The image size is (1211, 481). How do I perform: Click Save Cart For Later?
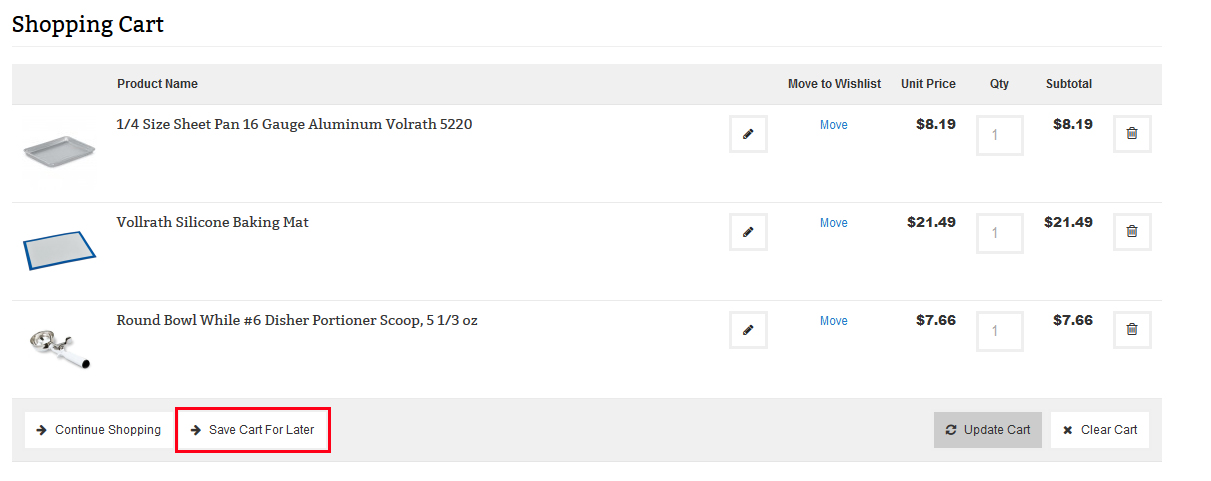click(x=253, y=430)
